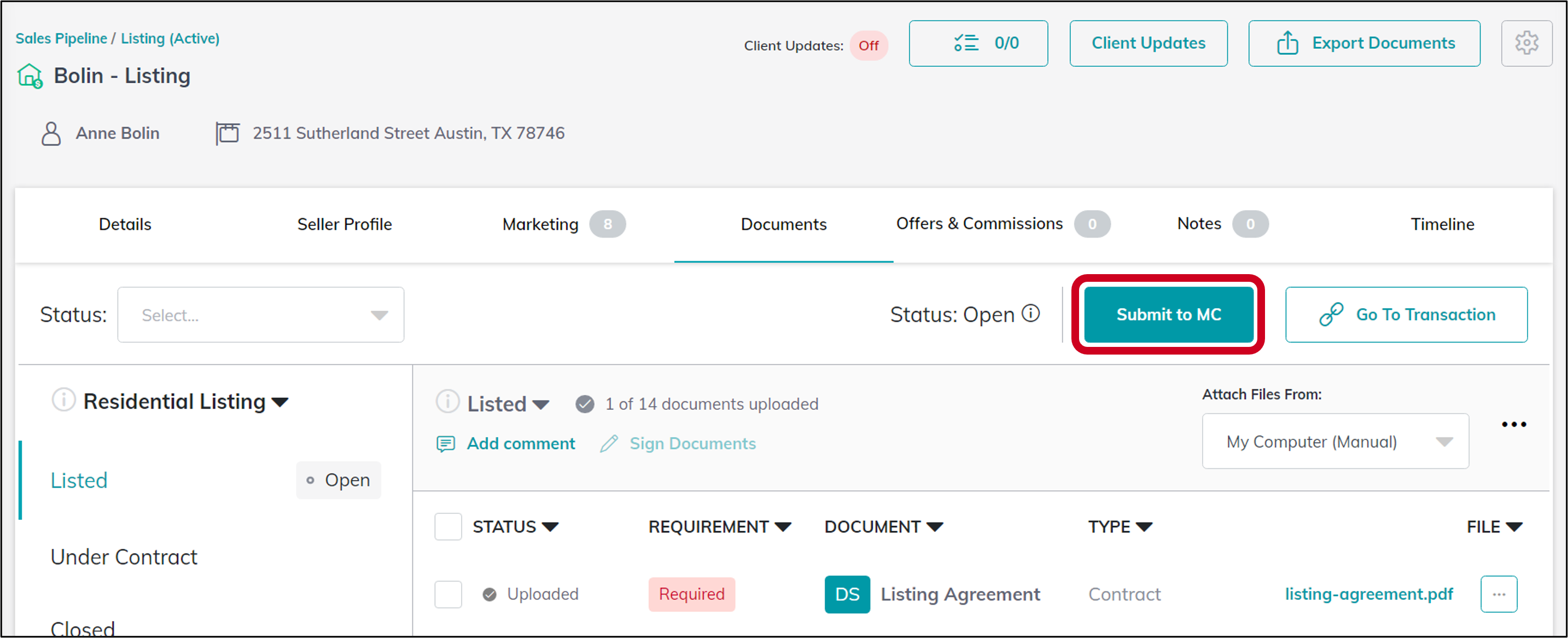Open the three-dot menu near Attach Files
The height and width of the screenshot is (638, 1568).
[1513, 424]
